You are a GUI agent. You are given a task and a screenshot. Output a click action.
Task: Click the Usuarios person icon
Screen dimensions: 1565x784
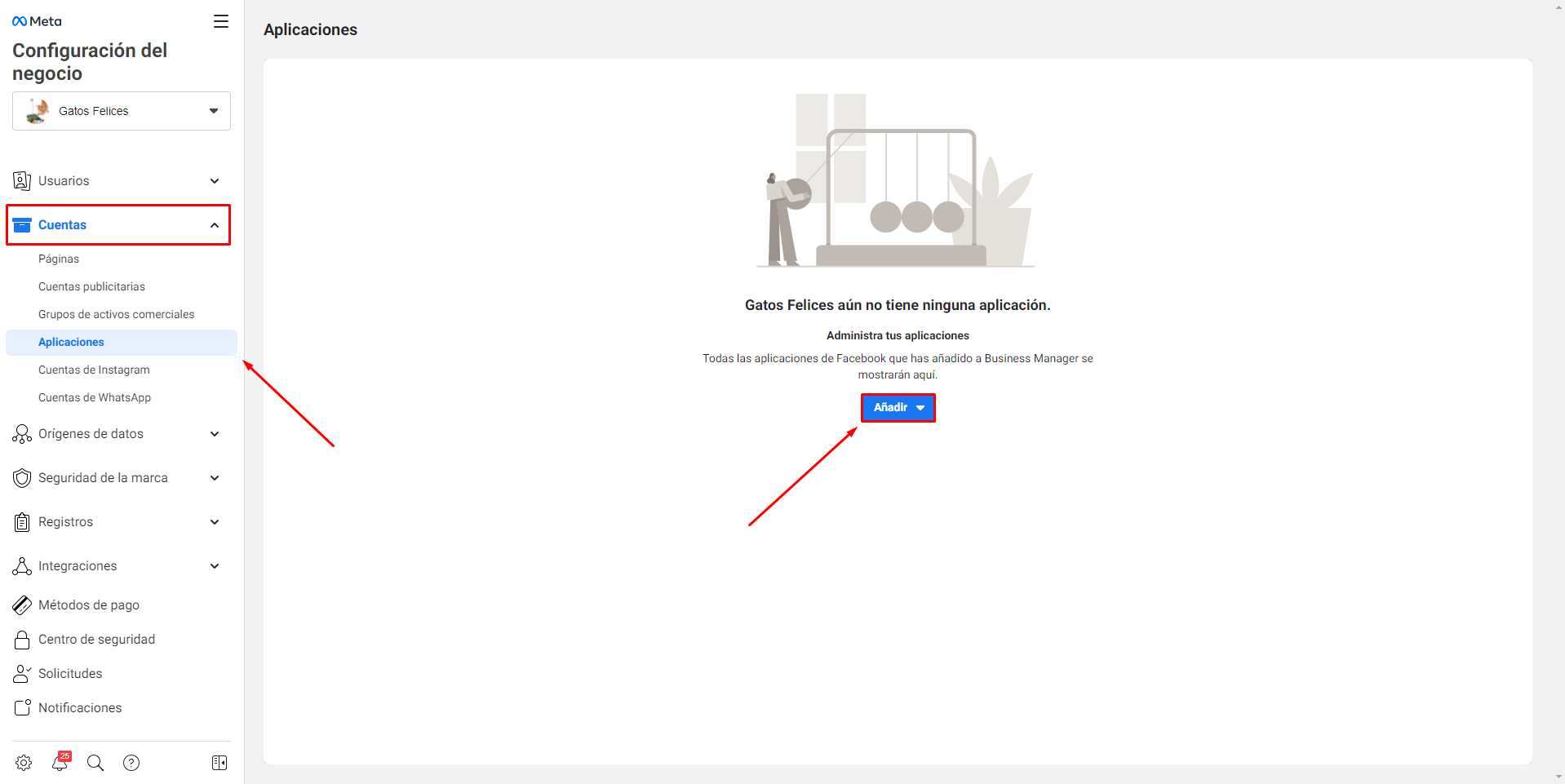pos(22,181)
